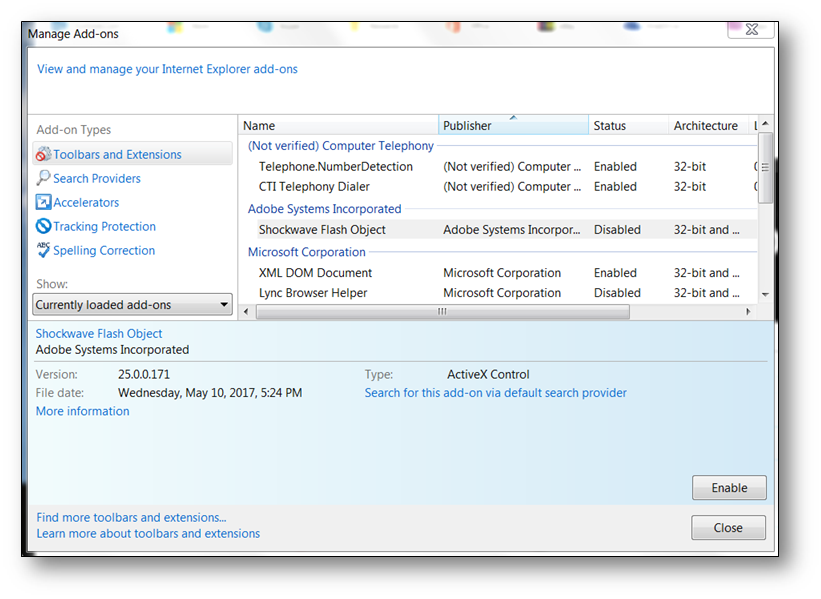Viewport: 821px width, 599px height.
Task: Open the Shockwave Flash Object details link
Action: [98, 334]
